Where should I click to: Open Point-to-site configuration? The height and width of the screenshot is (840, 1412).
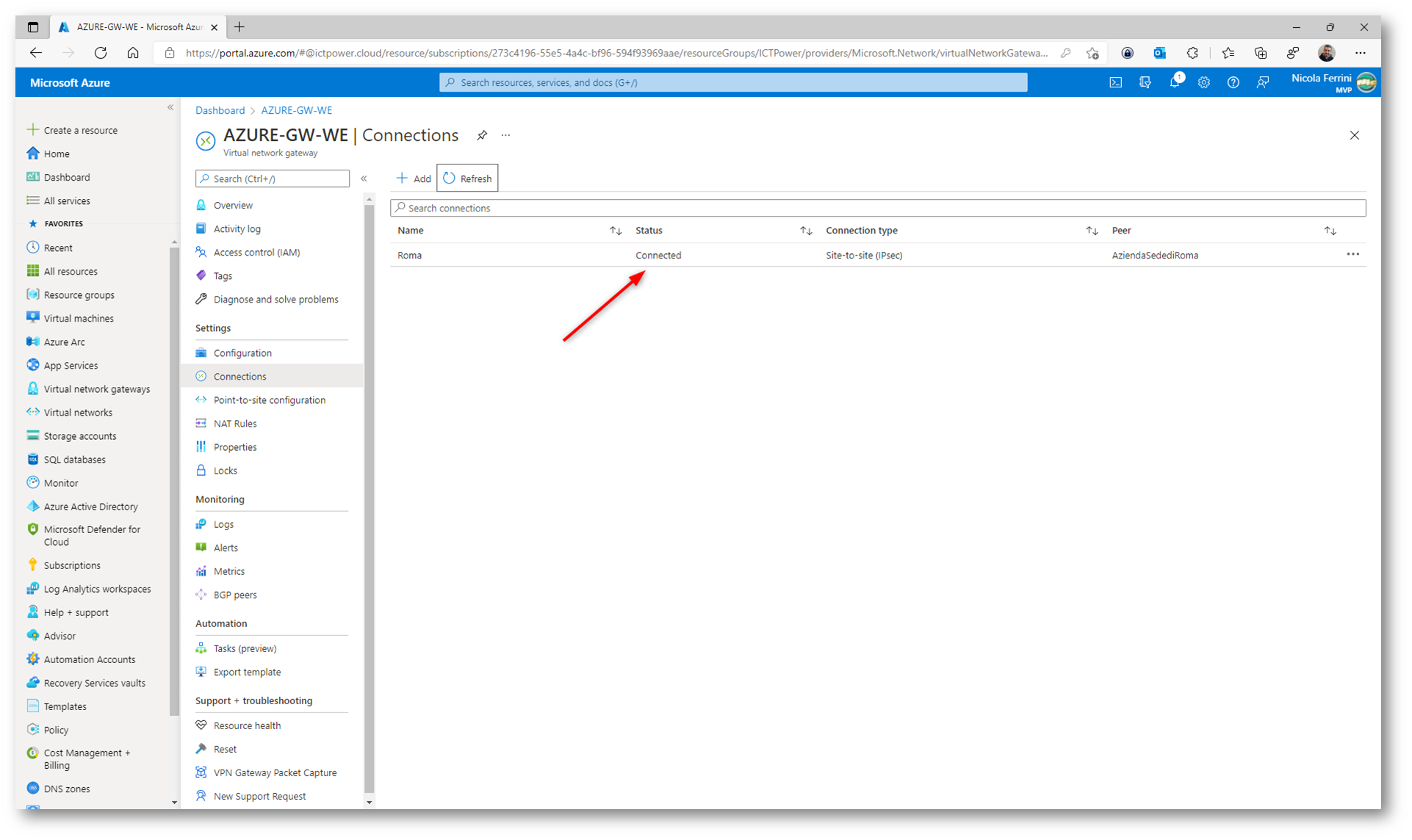tap(269, 400)
